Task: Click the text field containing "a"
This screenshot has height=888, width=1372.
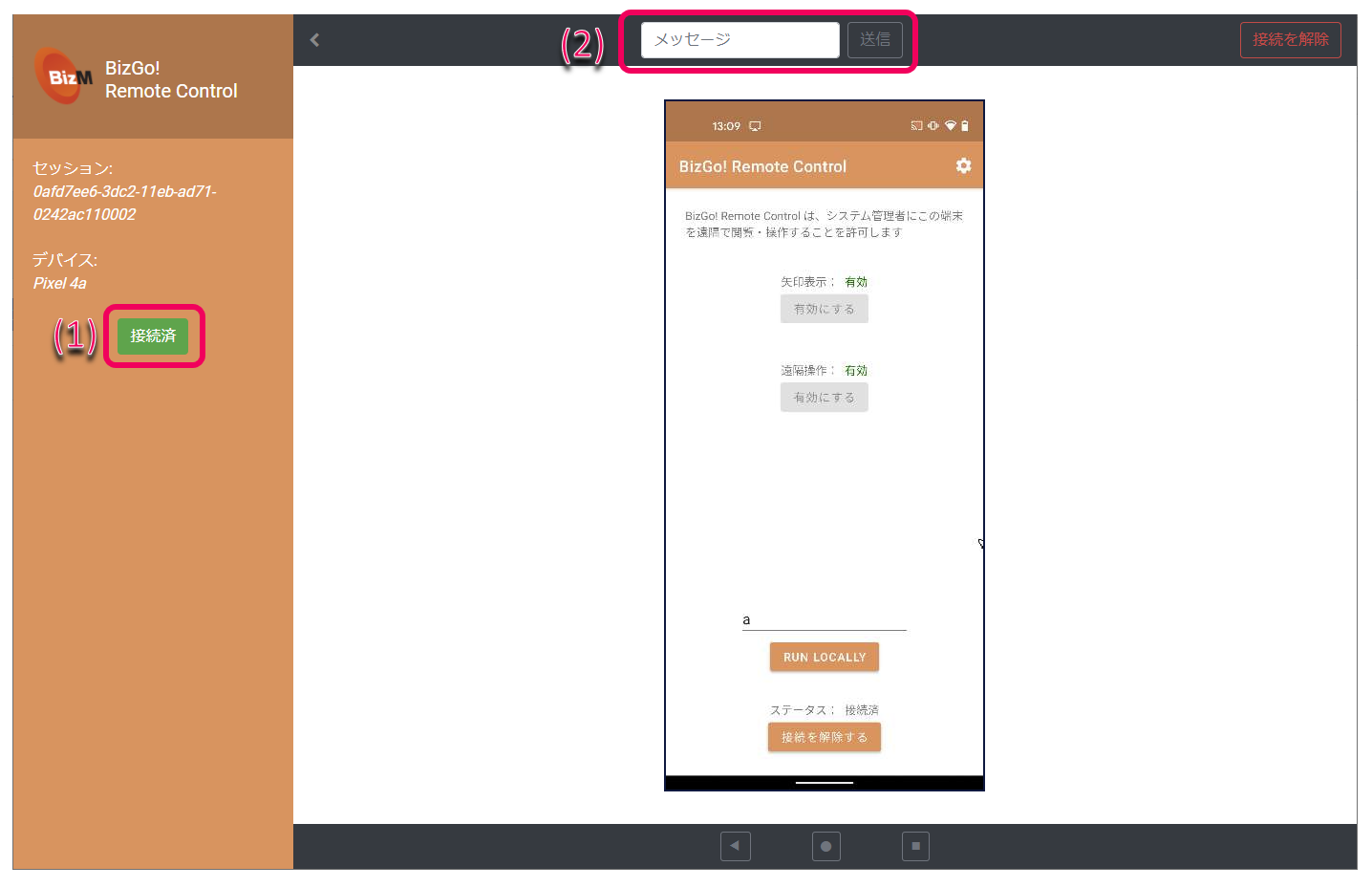Action: coord(824,620)
